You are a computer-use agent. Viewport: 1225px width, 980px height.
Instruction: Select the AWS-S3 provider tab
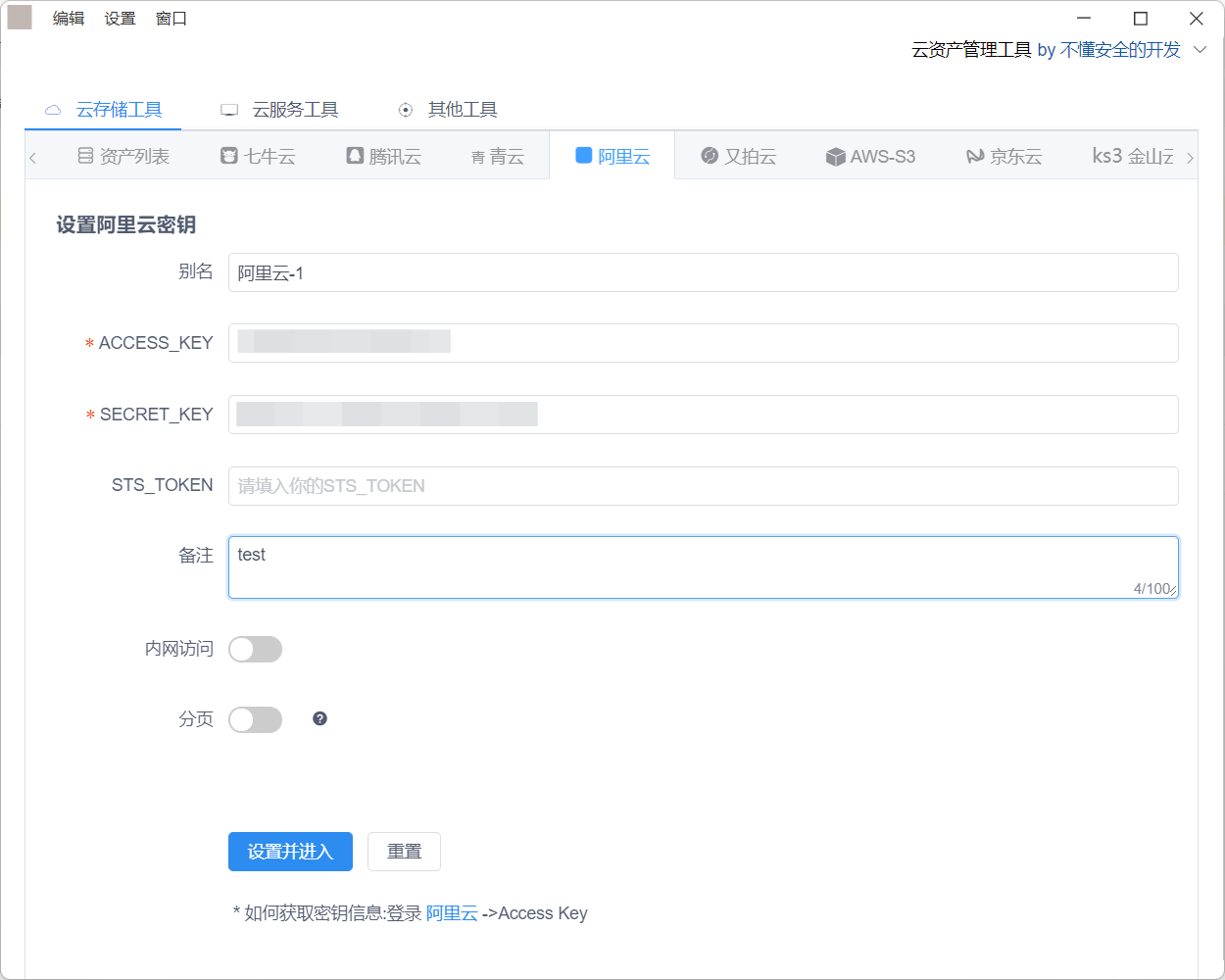[870, 156]
